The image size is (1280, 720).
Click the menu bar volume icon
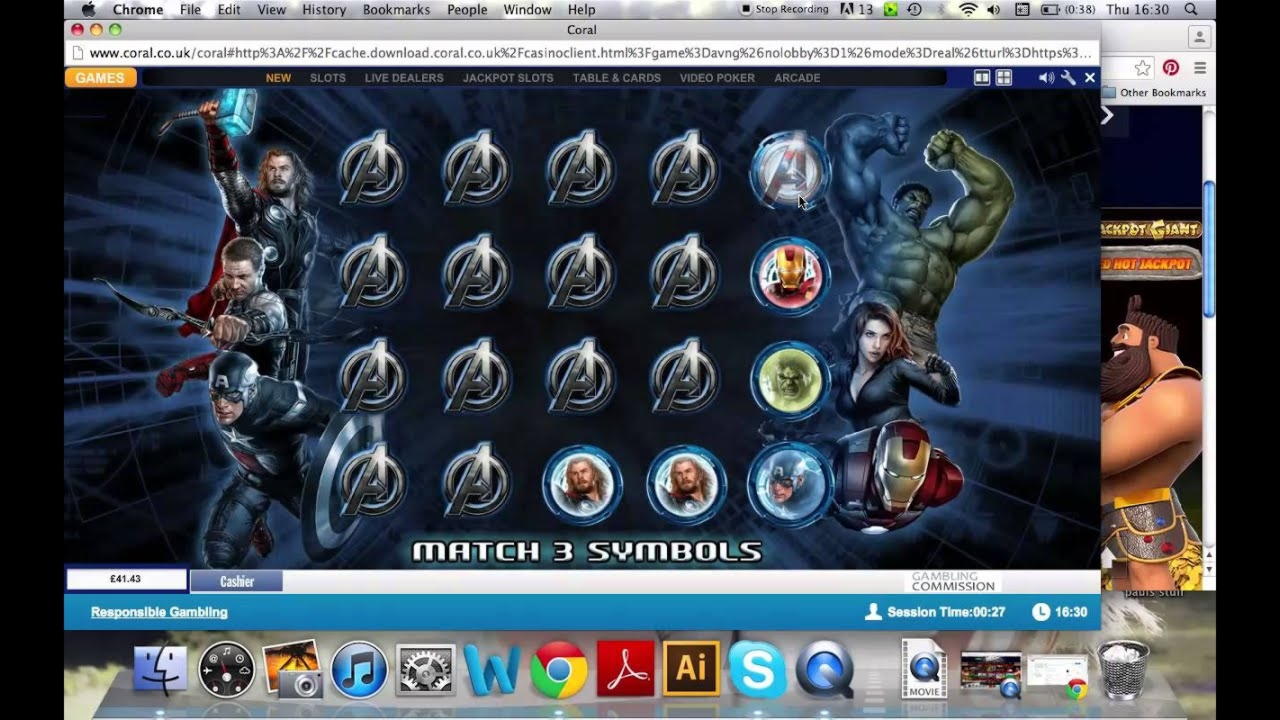(x=994, y=9)
